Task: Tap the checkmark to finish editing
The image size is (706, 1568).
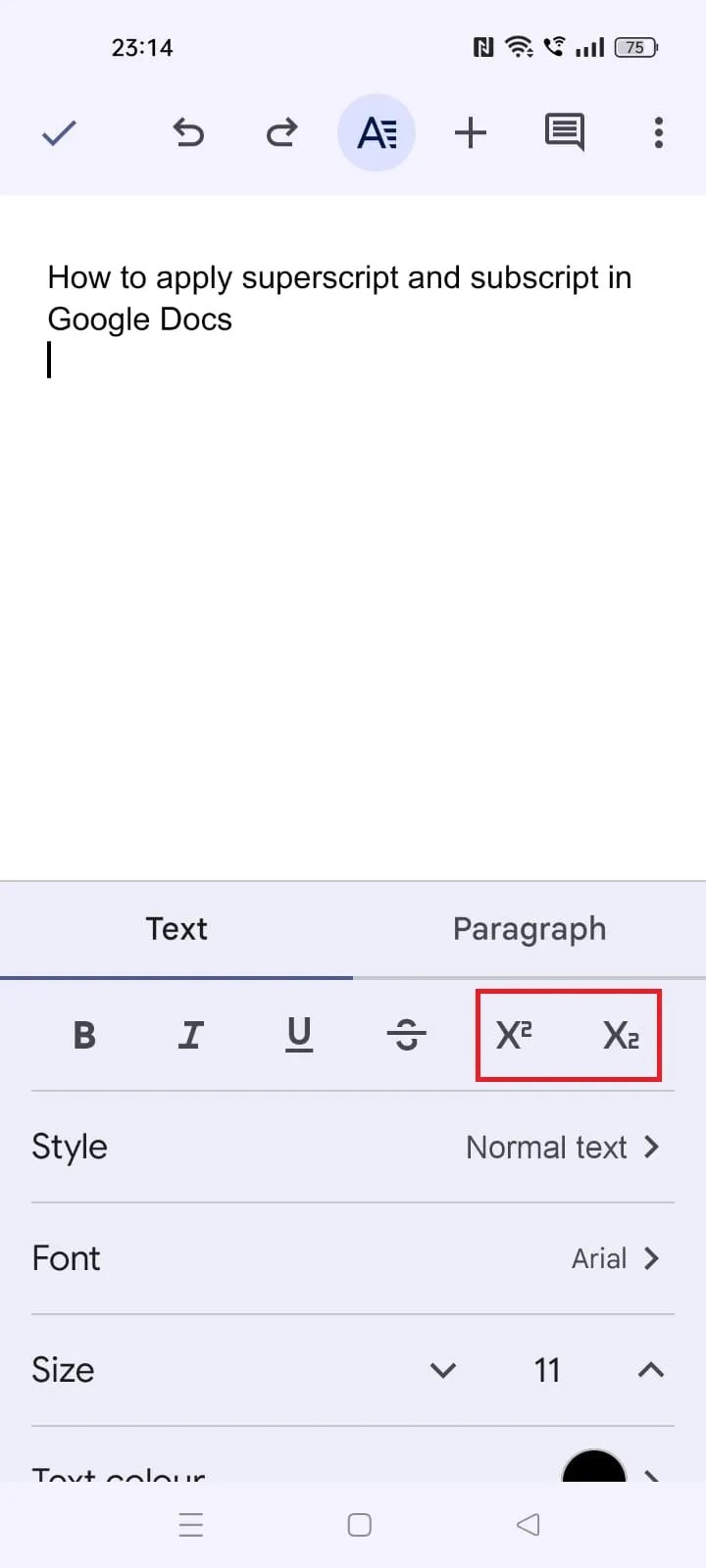Action: pos(59,132)
